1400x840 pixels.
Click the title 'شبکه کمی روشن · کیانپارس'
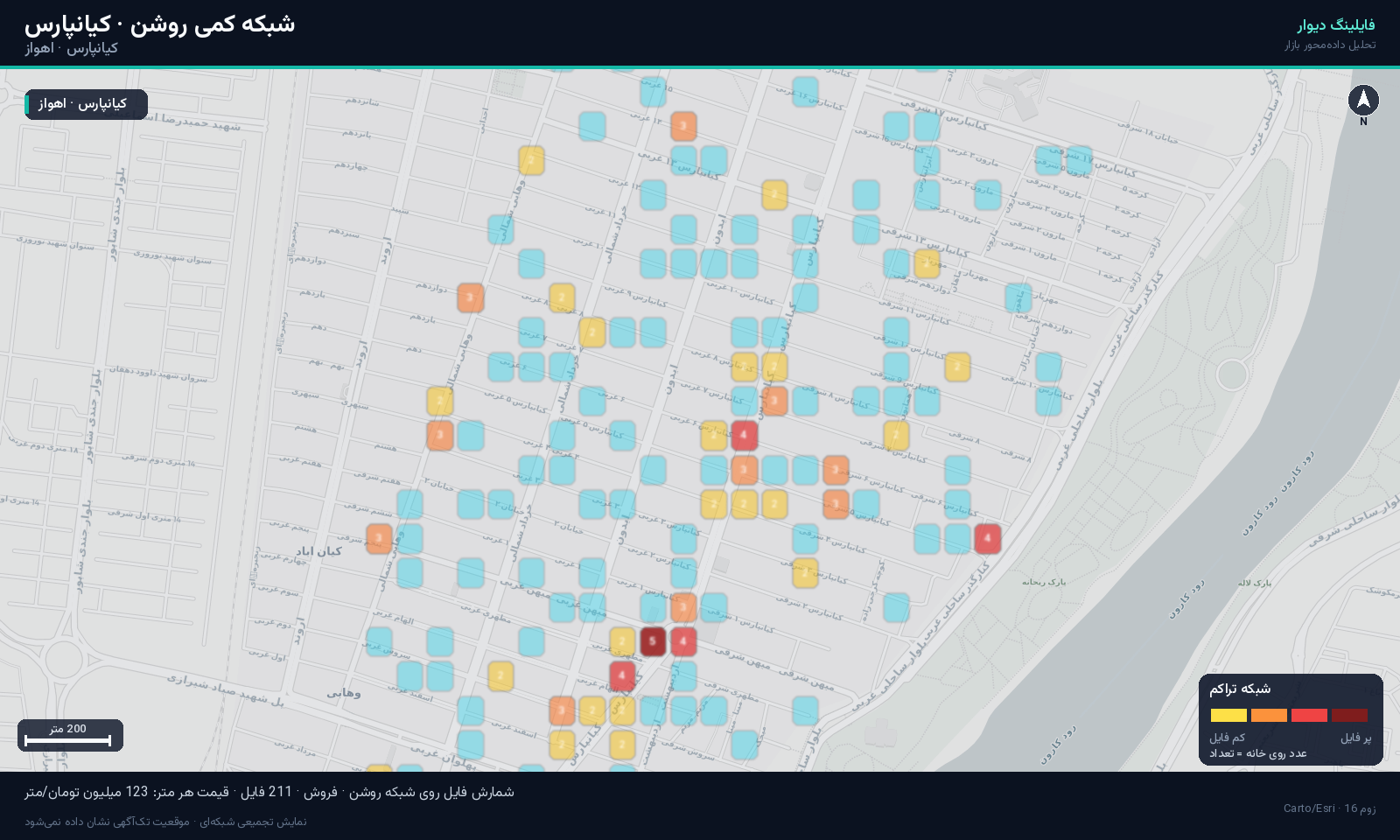pos(159,24)
